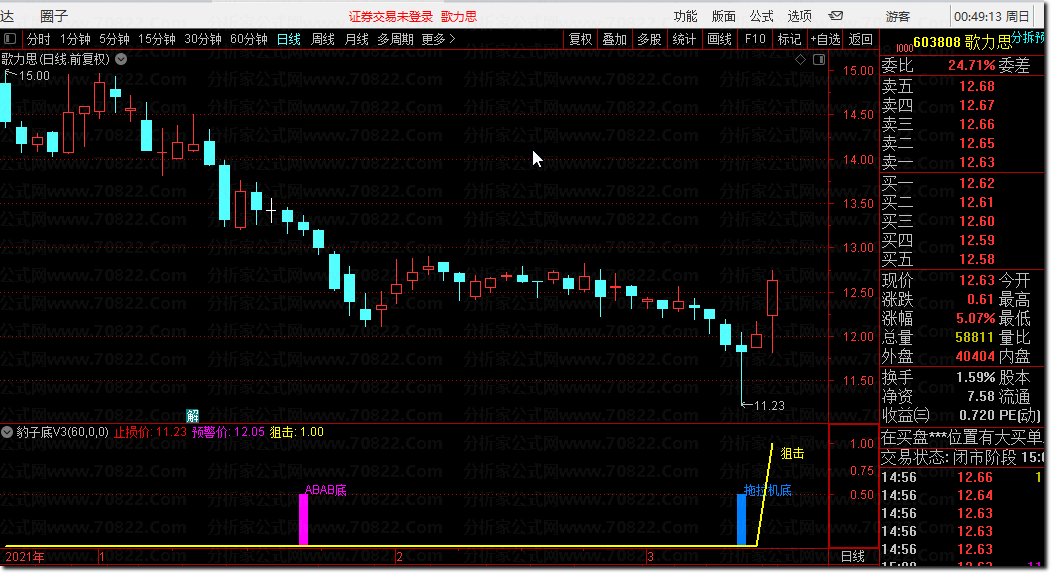This screenshot has width=1053, height=574.
Task: Open the 公式 menu
Action: [762, 16]
